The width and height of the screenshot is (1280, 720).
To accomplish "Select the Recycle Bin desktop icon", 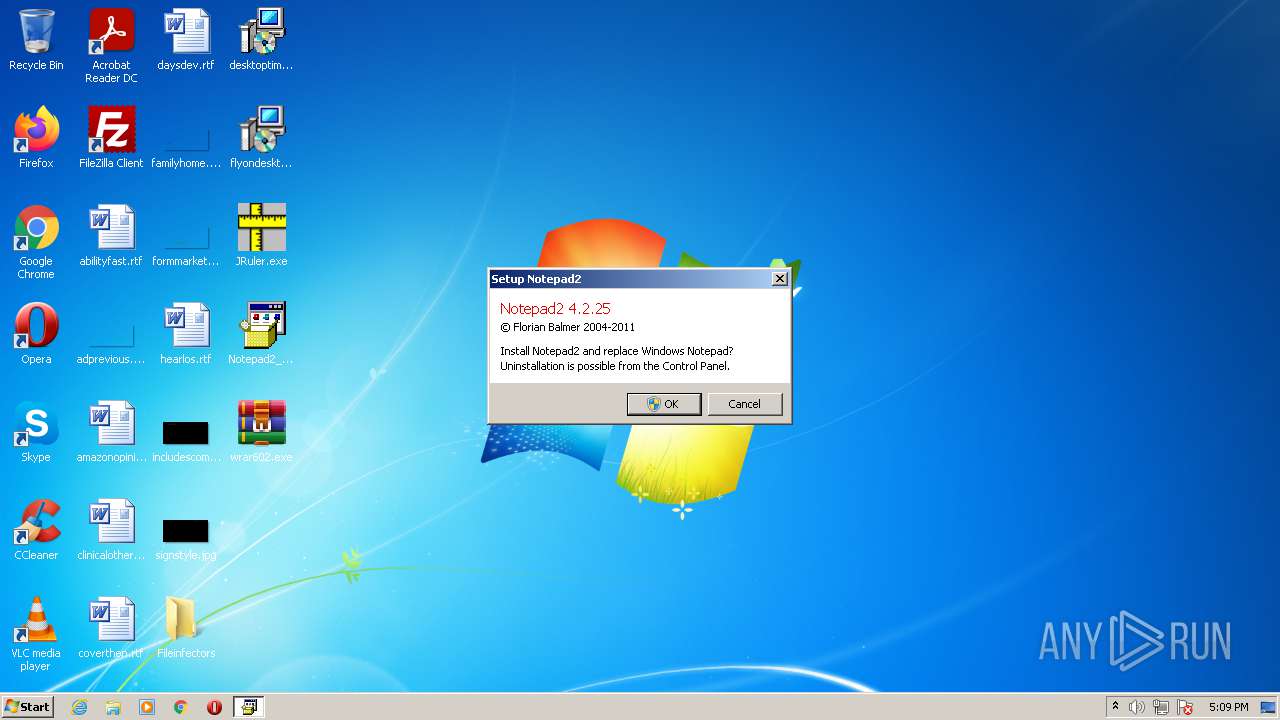I will [x=36, y=41].
